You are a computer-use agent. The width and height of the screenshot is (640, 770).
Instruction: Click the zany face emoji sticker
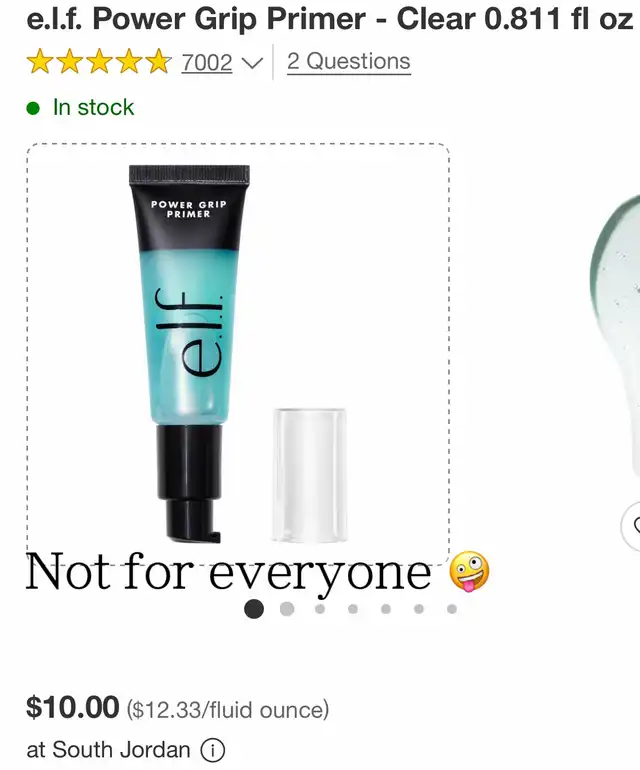469,571
